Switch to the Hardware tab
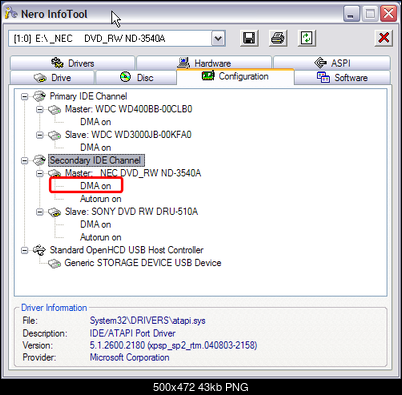Viewport: 402px width, 395px height. (x=204, y=63)
